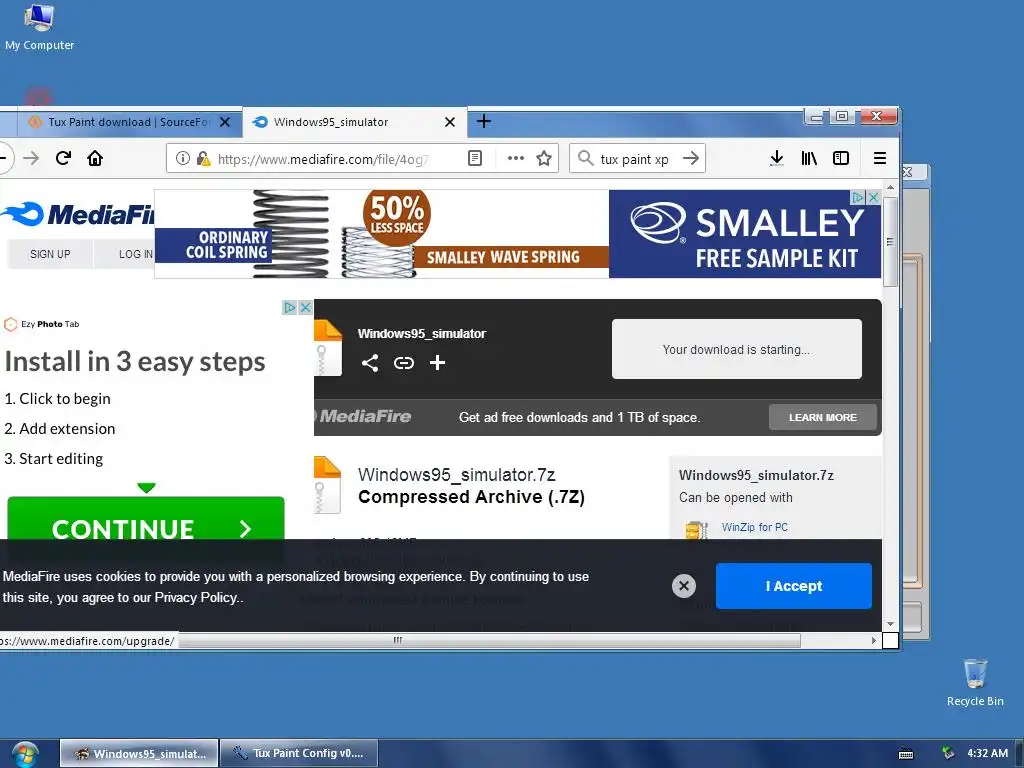This screenshot has height=768, width=1024.
Task: Switch to Windows95_simulat... taskbar item
Action: pyautogui.click(x=138, y=754)
